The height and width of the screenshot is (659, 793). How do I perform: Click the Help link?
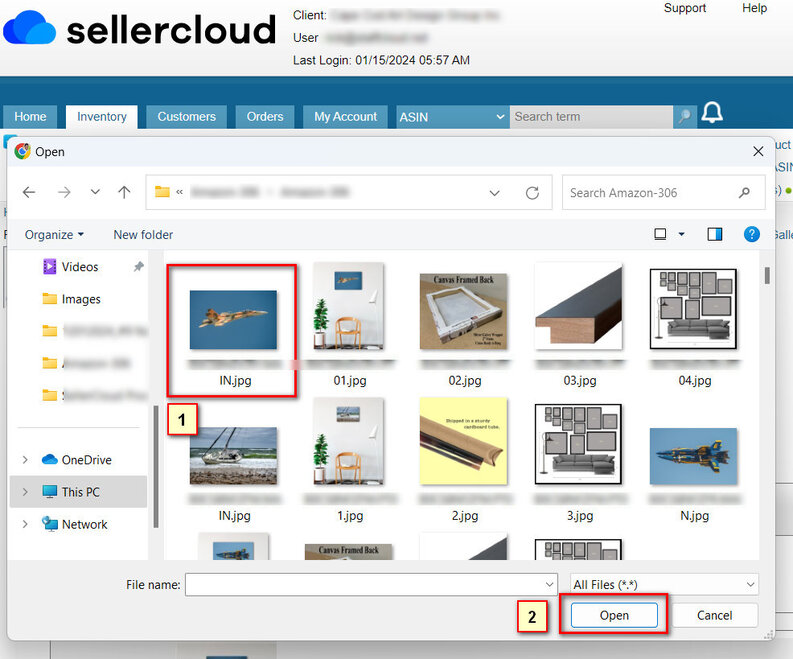754,8
